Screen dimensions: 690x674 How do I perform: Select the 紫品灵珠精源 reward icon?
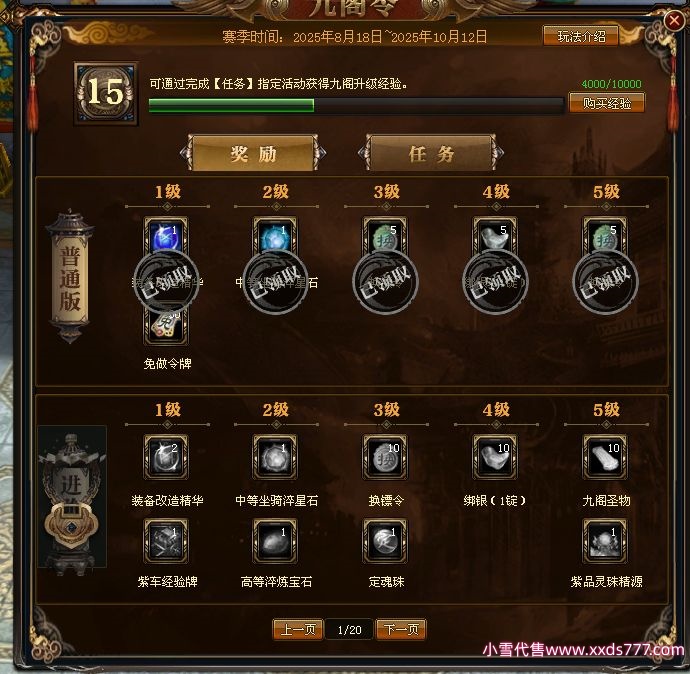[x=605, y=541]
